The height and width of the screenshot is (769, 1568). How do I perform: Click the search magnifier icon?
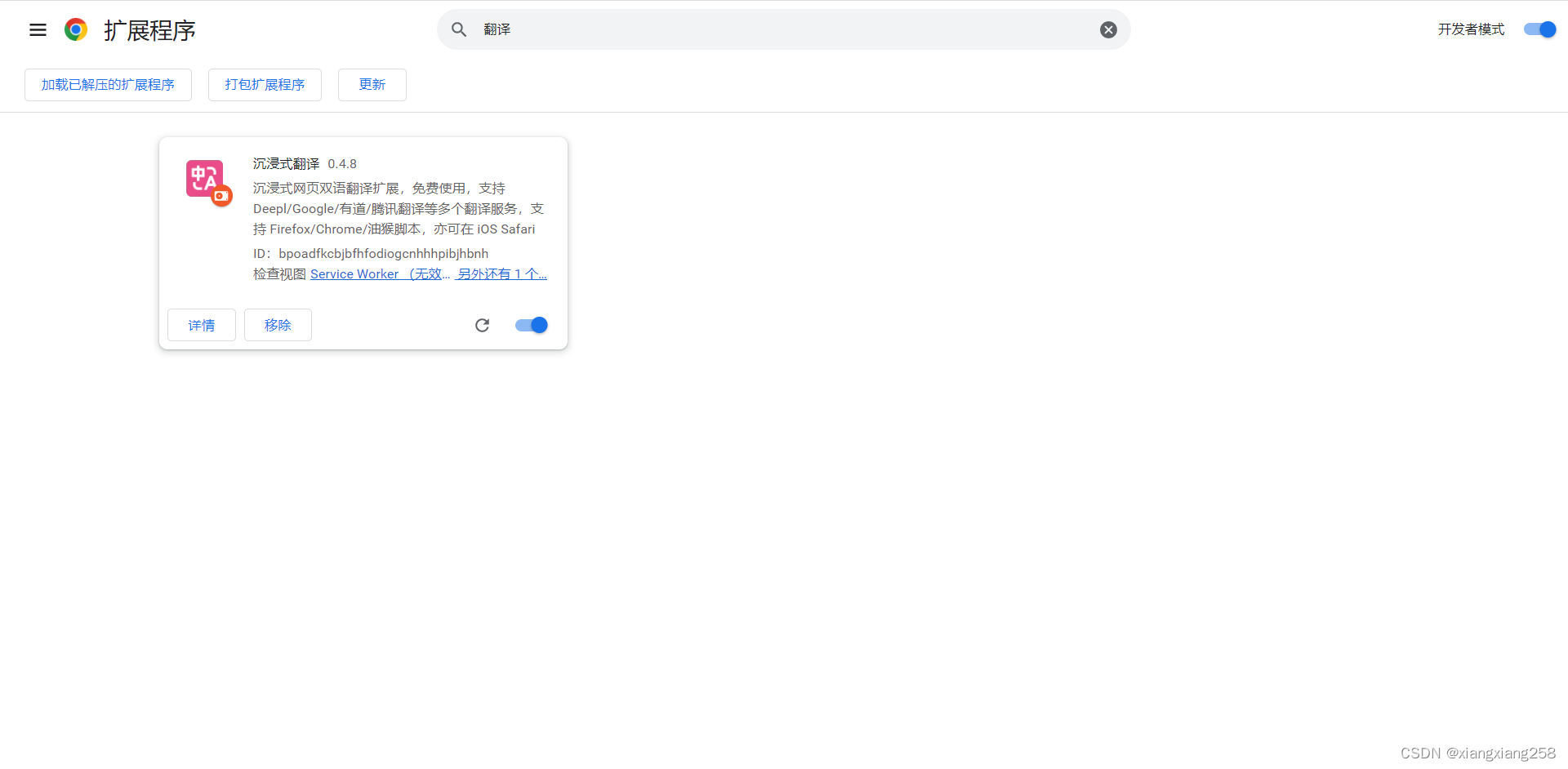point(459,29)
